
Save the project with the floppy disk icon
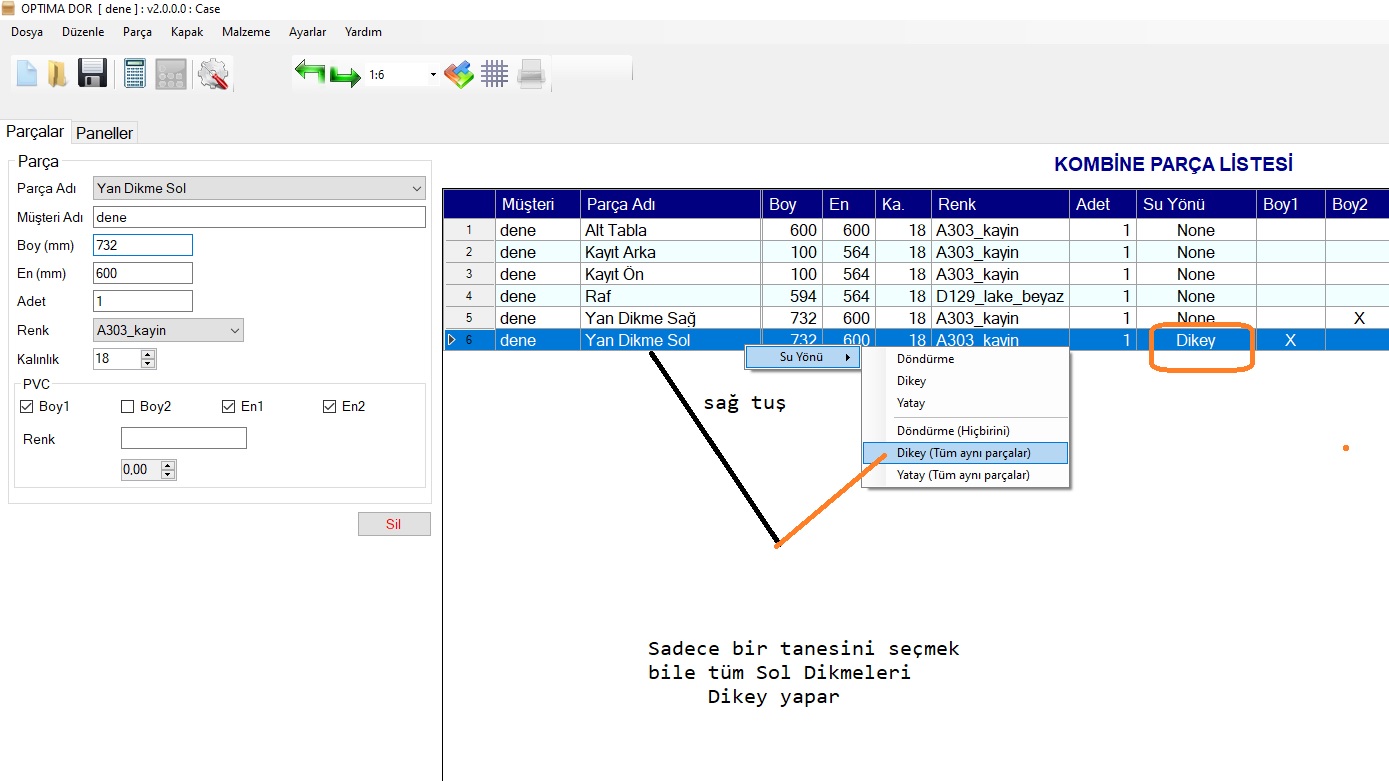click(x=93, y=74)
